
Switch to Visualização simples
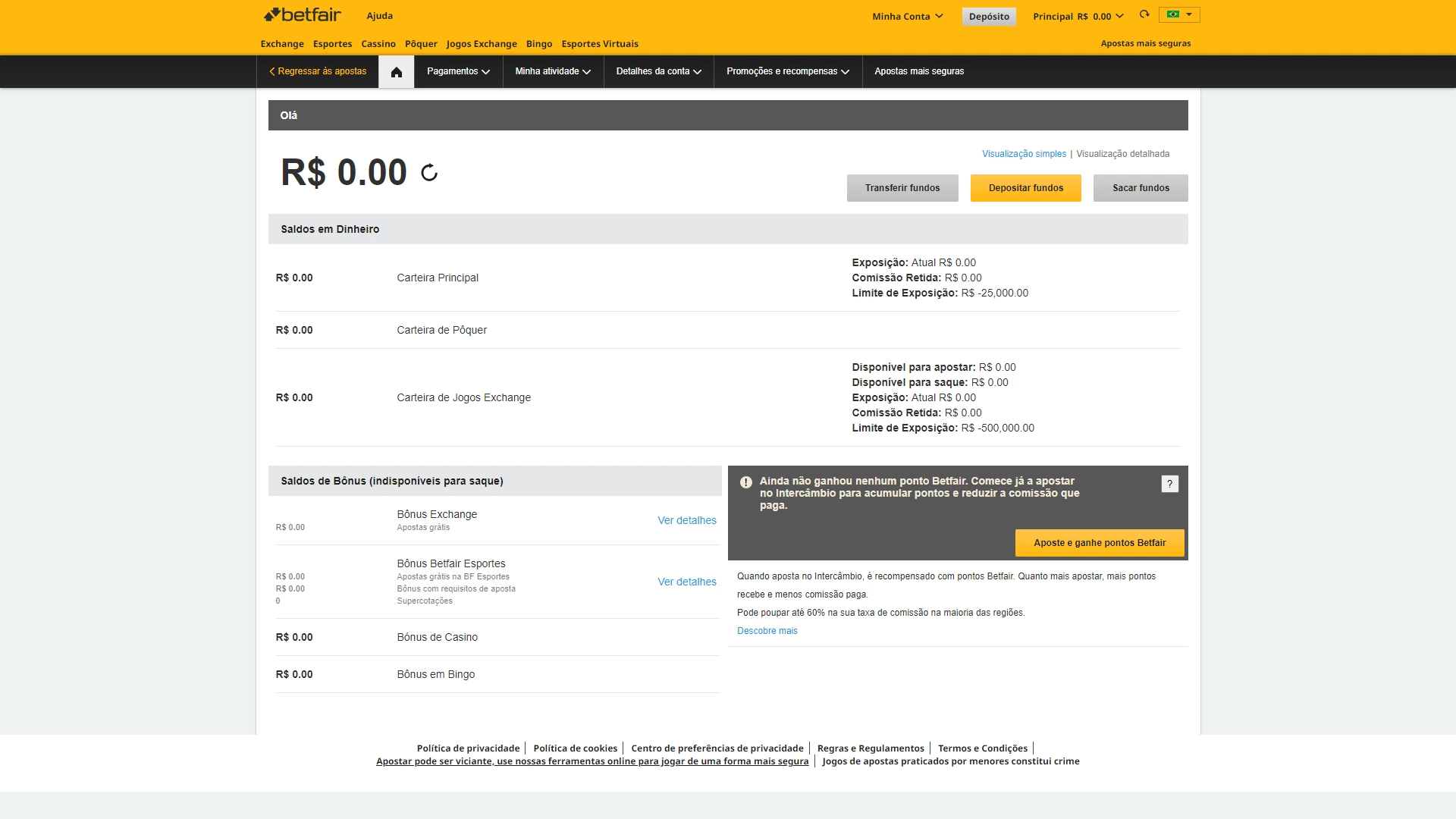pos(1024,154)
